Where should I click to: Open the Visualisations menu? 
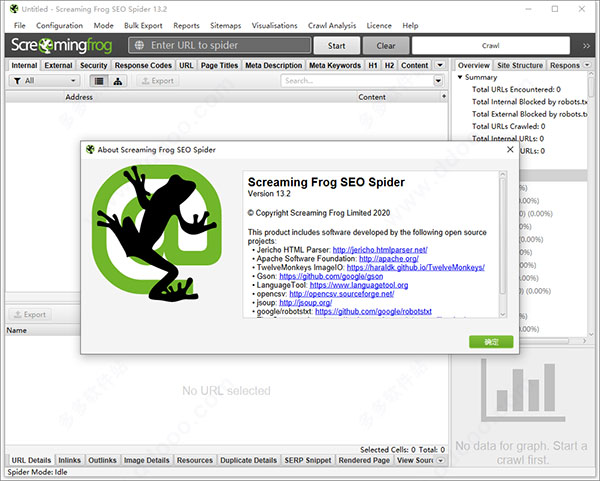(274, 26)
